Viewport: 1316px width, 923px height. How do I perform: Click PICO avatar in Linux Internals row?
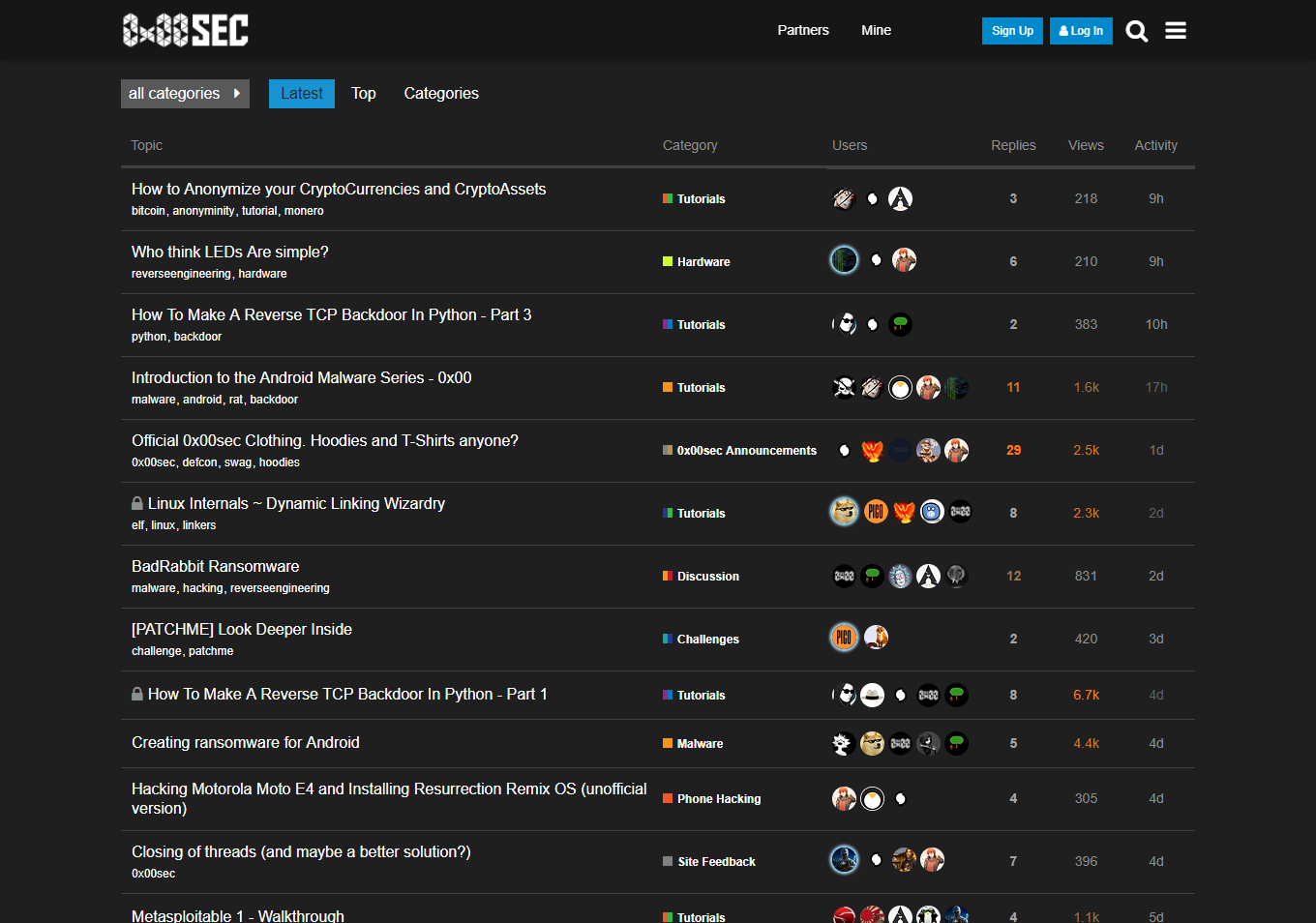tap(876, 511)
